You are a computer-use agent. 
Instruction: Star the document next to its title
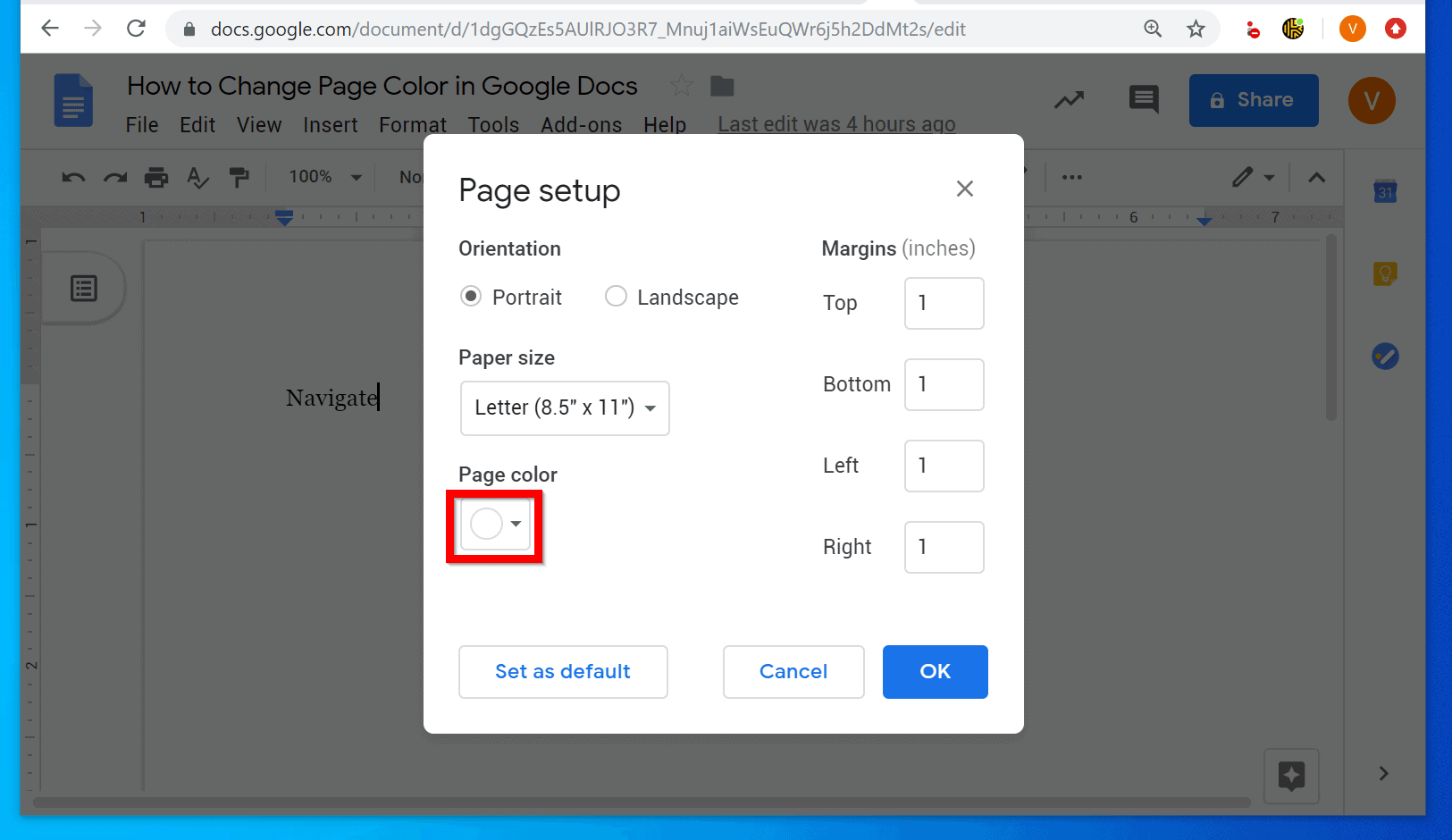681,86
